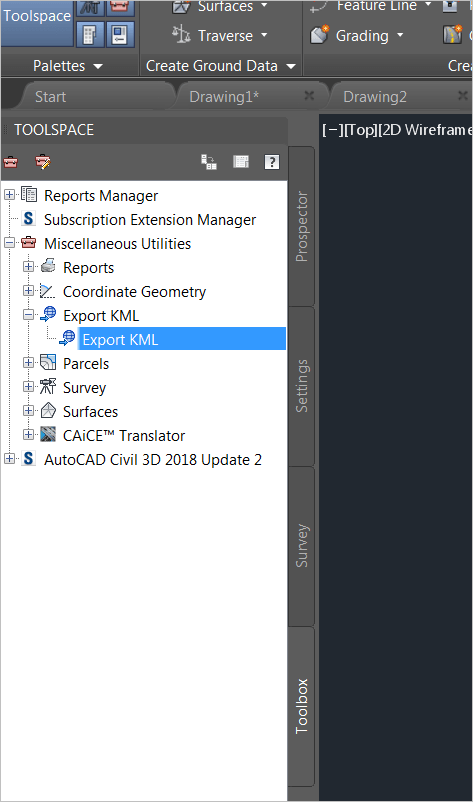Click the Traverse icon in ribbon
The width and height of the screenshot is (473, 802).
point(181,35)
